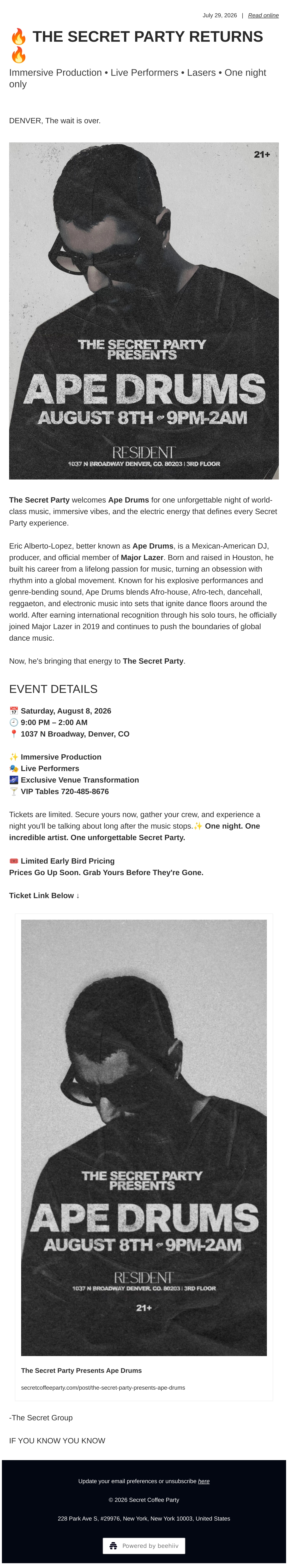This screenshot has width=288, height=1568.
Task: Click the Powered by beehiiv button
Action: (x=144, y=1545)
